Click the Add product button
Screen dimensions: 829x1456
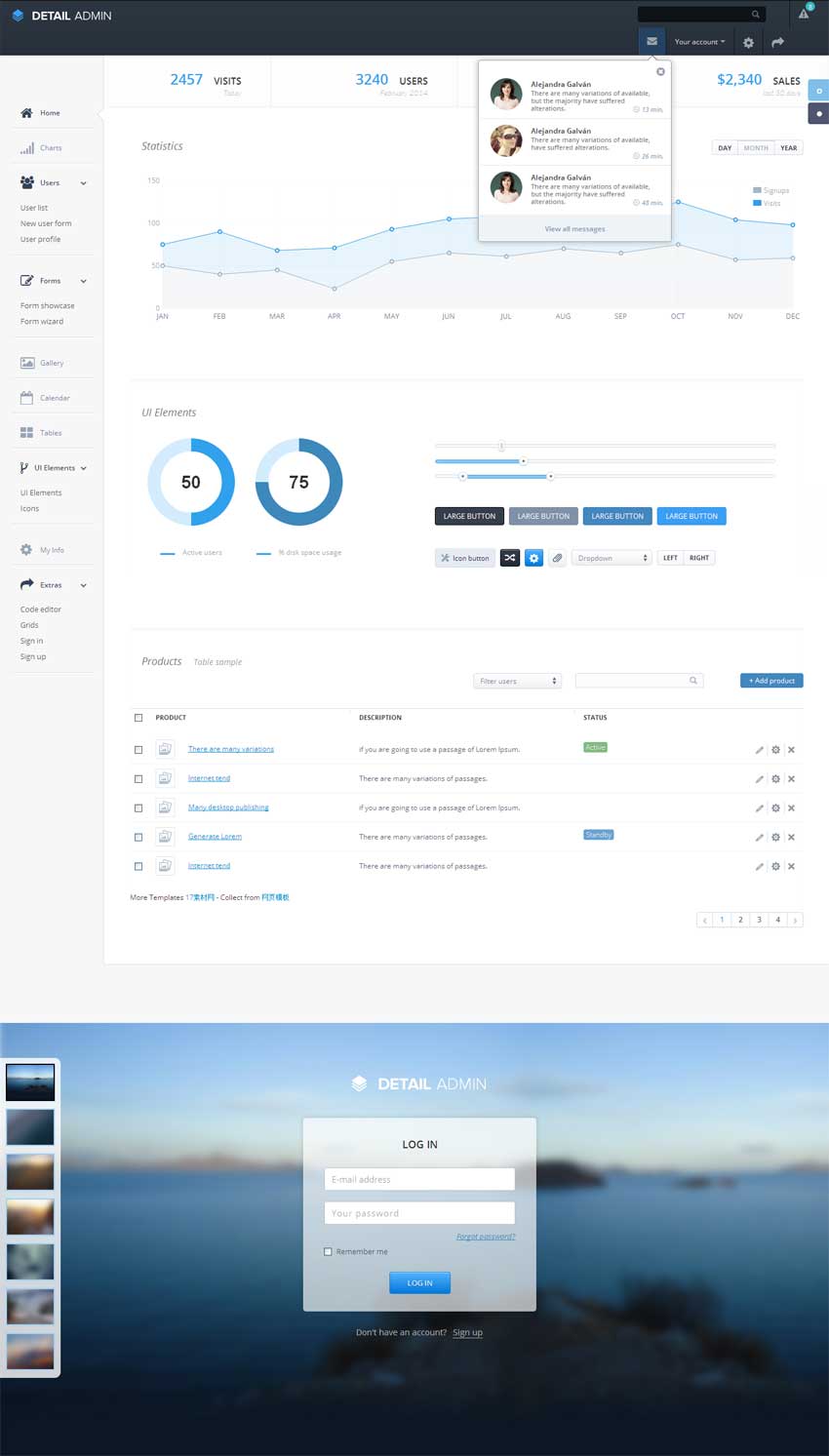point(771,681)
